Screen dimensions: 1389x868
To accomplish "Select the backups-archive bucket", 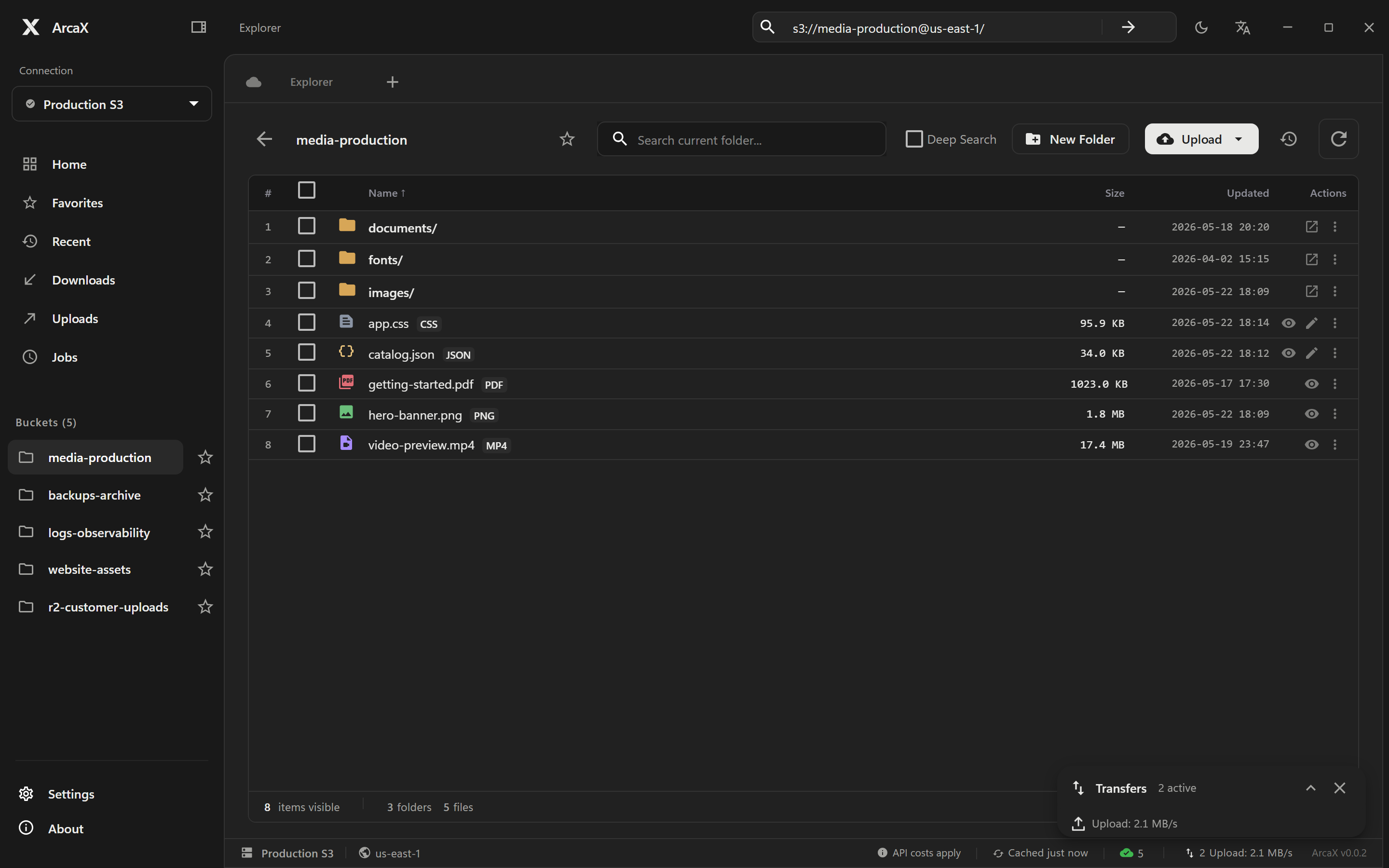I will point(95,495).
